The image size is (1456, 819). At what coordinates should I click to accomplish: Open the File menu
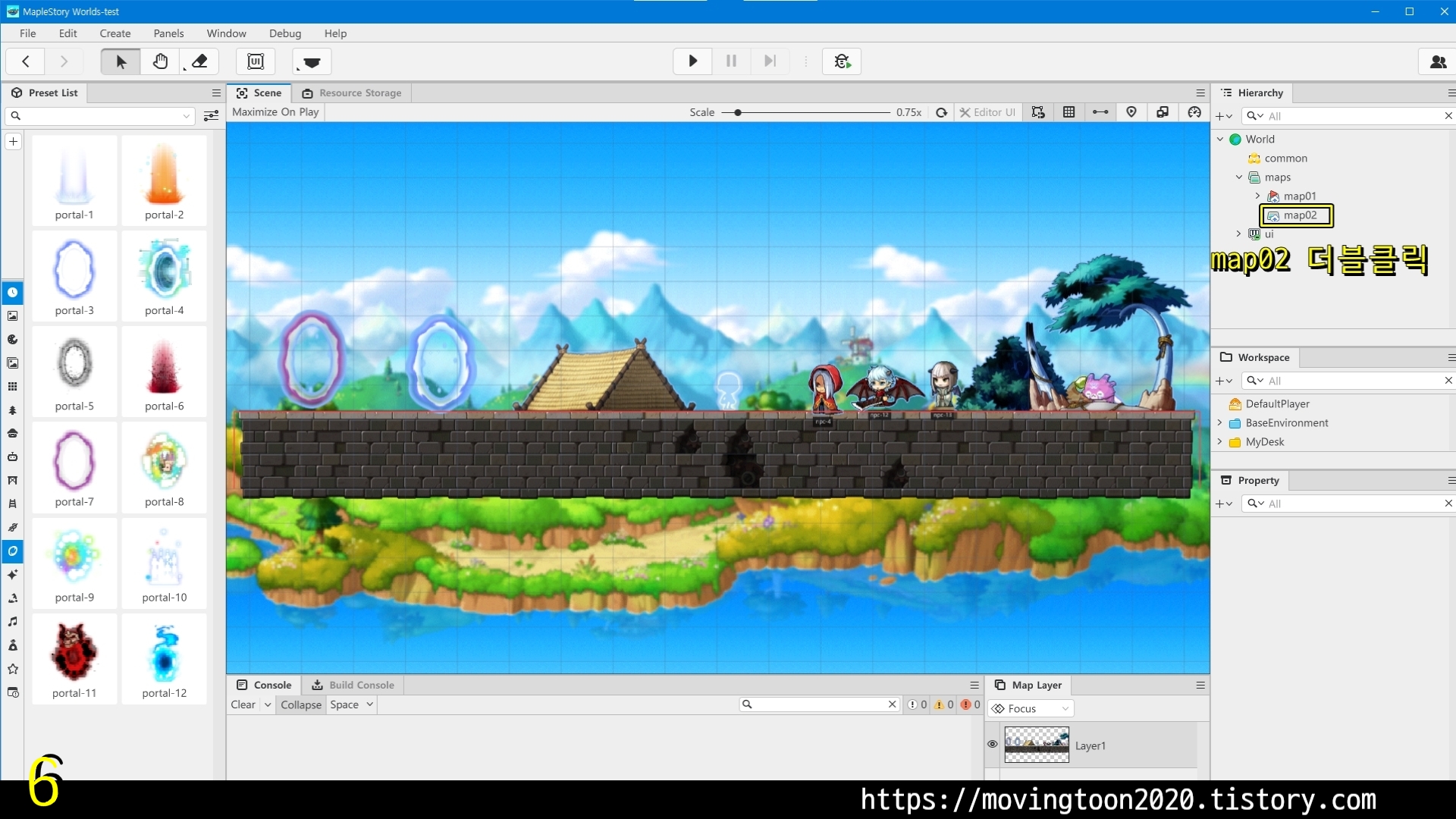pos(28,33)
